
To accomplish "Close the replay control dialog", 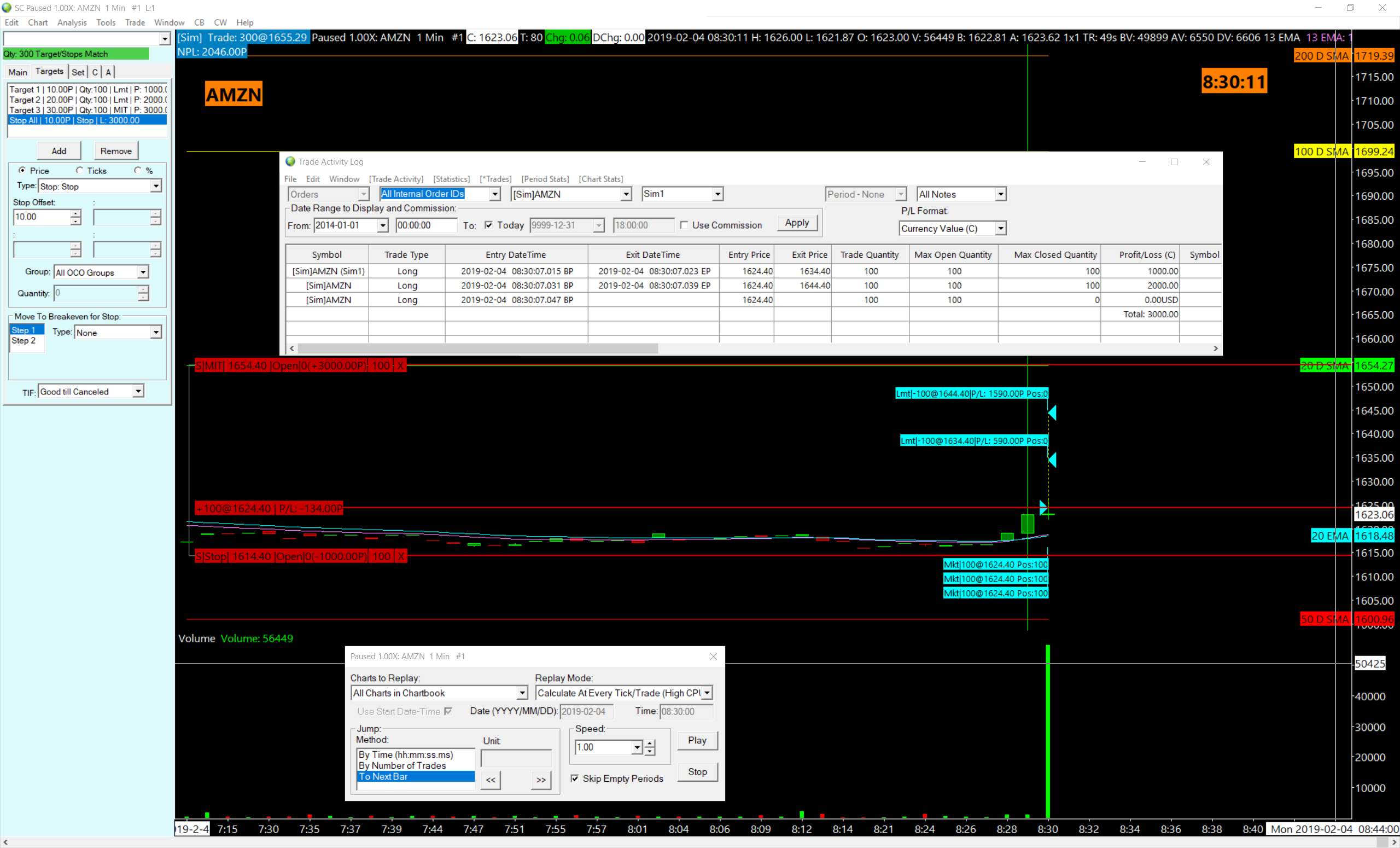I will (x=713, y=657).
